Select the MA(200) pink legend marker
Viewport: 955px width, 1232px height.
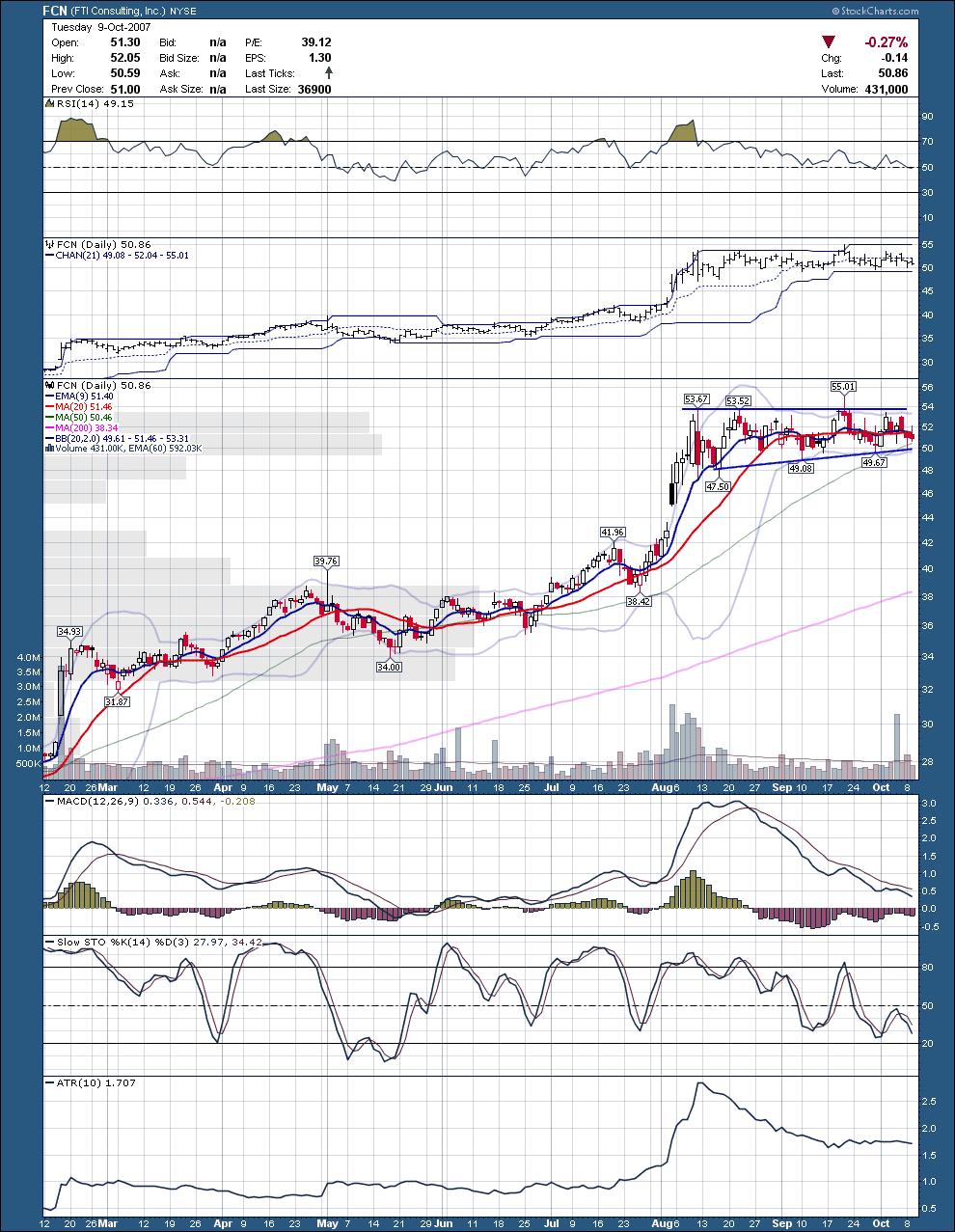[x=50, y=427]
